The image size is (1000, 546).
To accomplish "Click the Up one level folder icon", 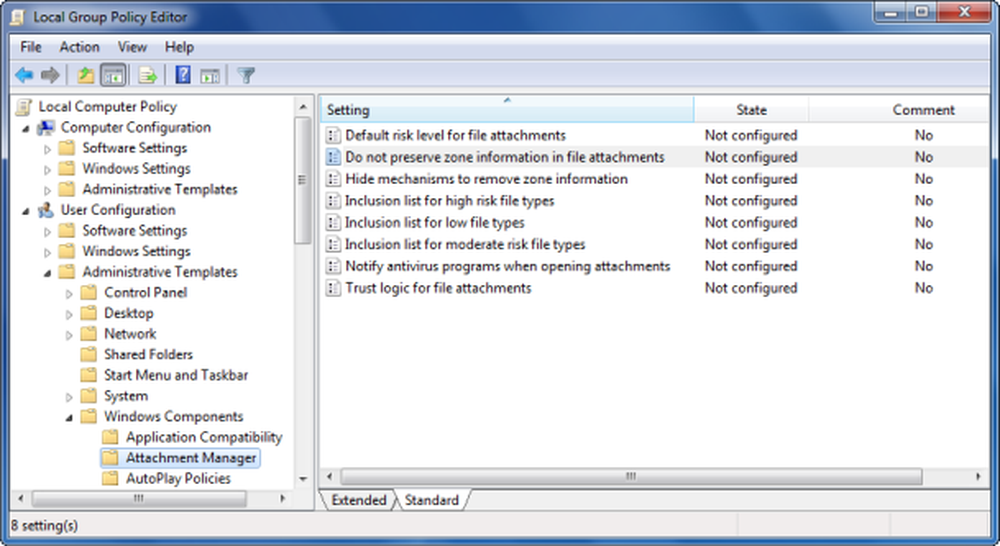I will (x=85, y=75).
